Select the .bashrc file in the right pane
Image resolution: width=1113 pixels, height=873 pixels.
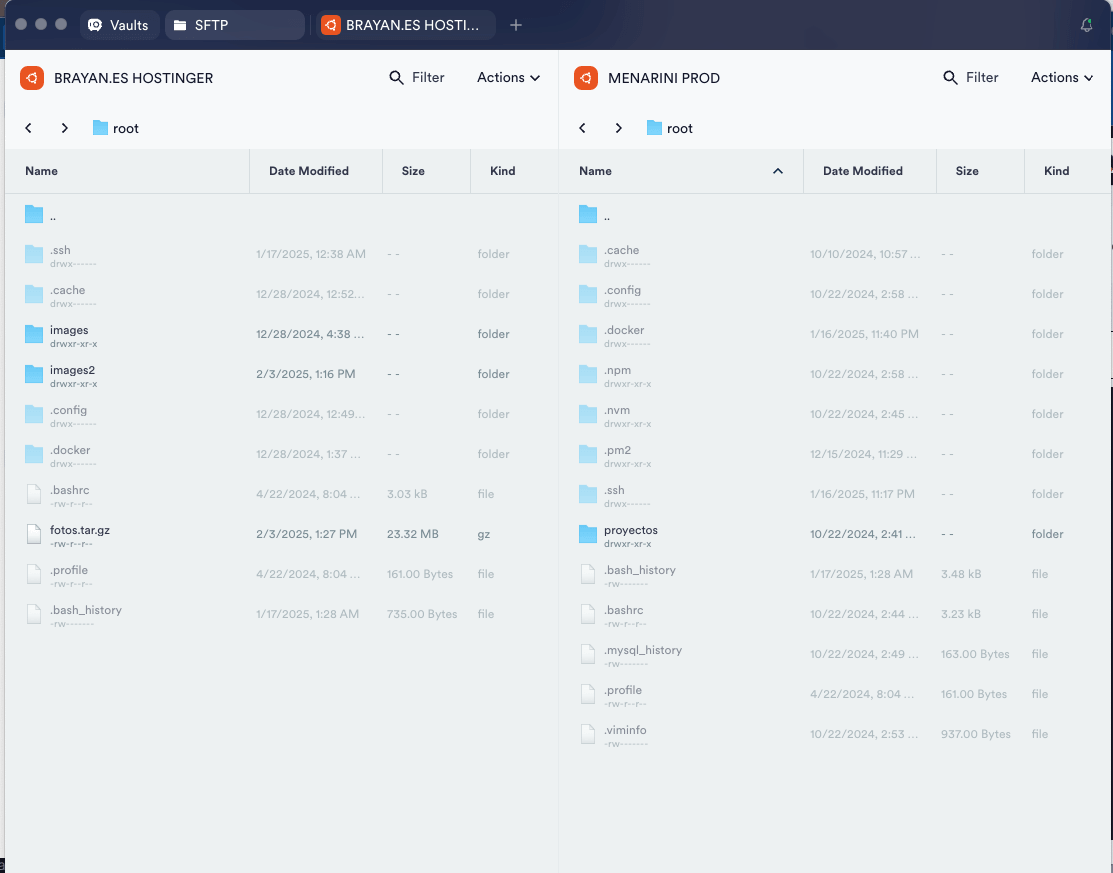tap(835, 614)
